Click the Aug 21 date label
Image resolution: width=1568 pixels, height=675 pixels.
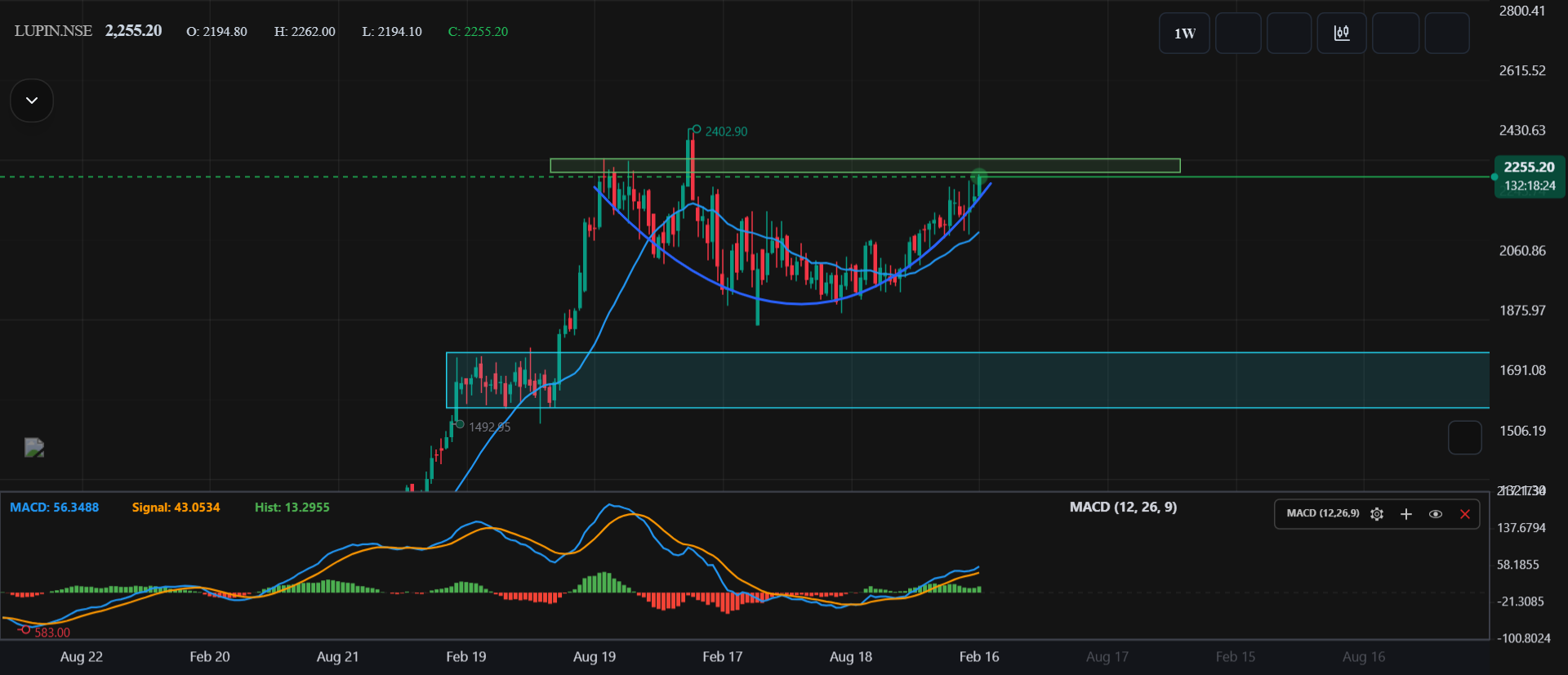click(x=338, y=657)
